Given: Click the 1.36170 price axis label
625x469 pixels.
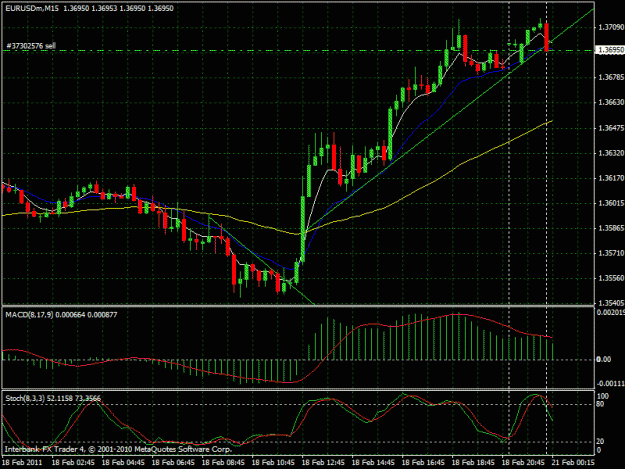Looking at the screenshot, I should [x=611, y=178].
